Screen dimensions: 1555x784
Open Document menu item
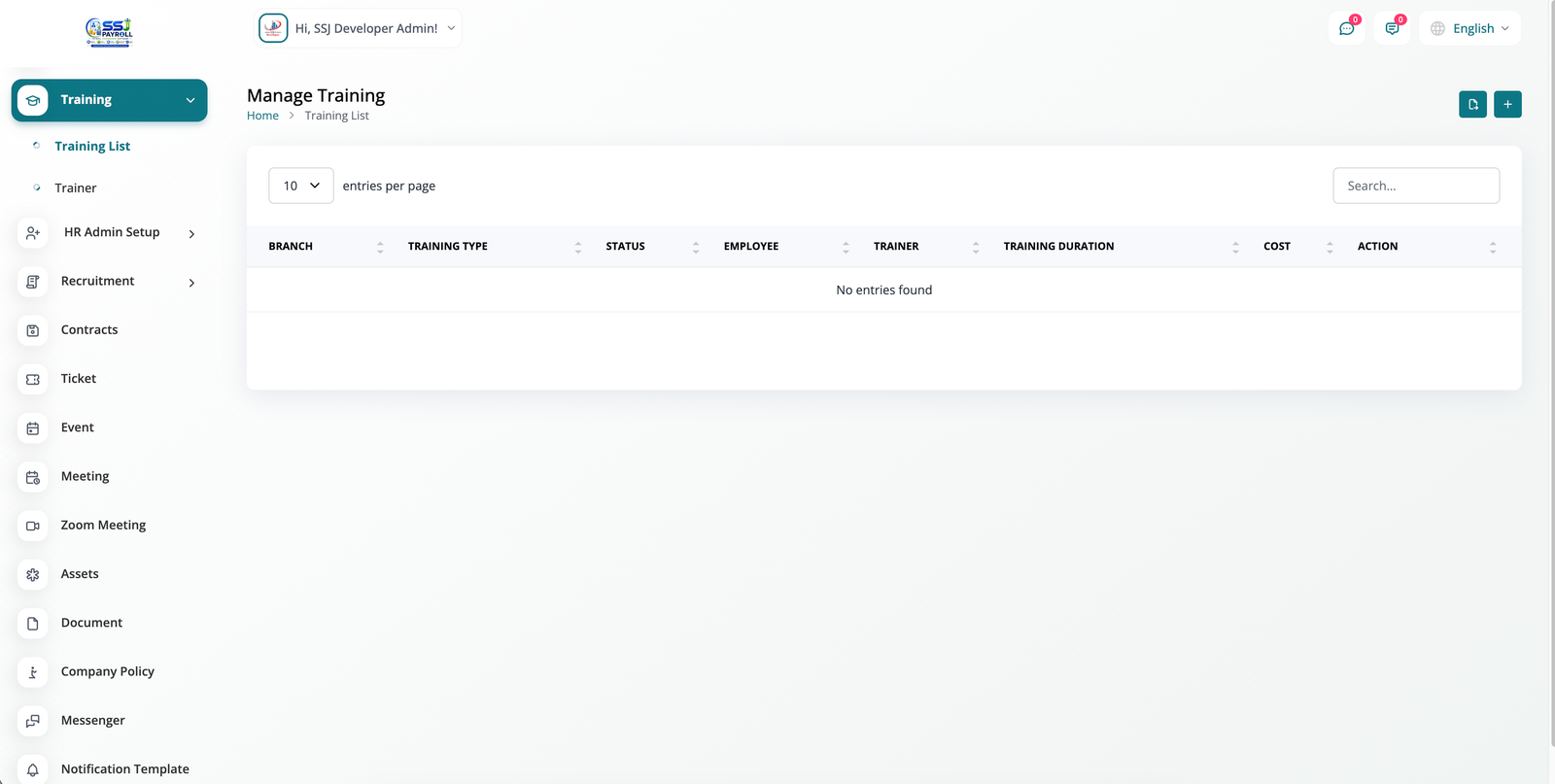pos(91,623)
